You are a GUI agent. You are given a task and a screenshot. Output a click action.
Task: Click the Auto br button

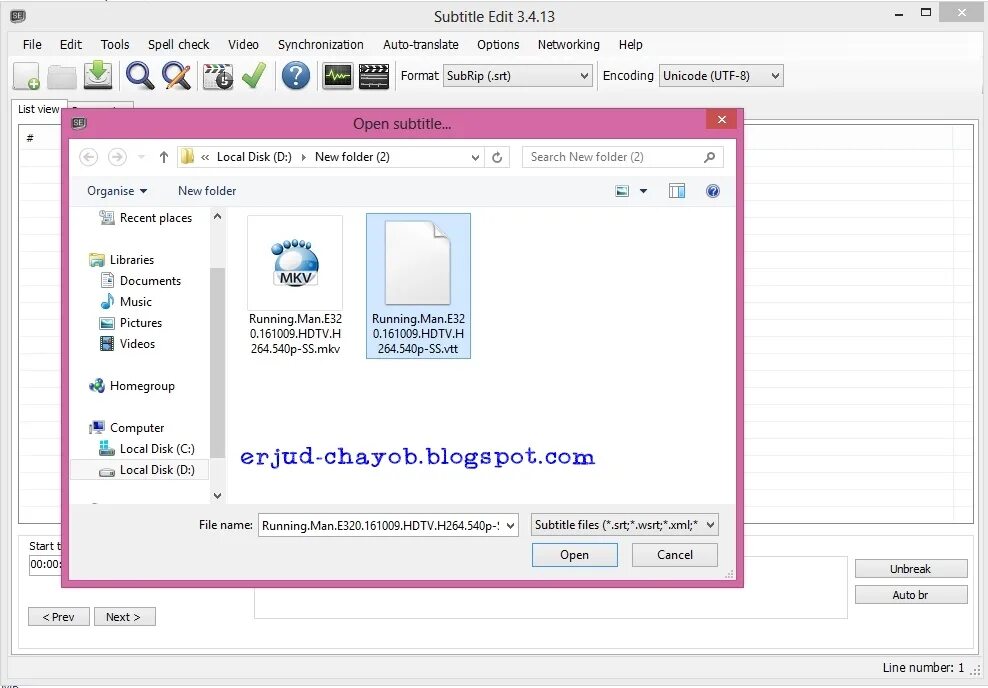910,595
